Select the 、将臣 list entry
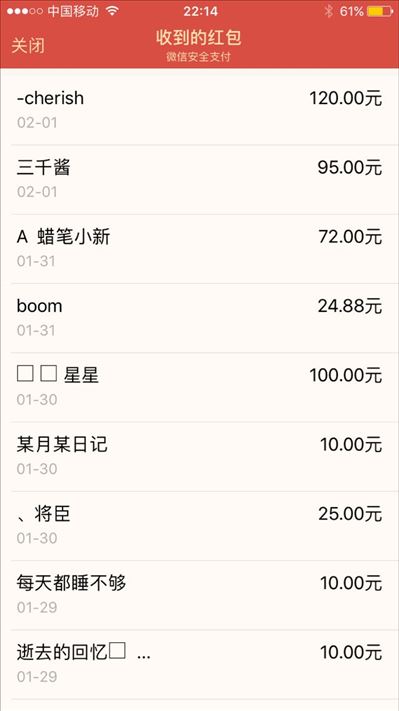 tap(200, 526)
